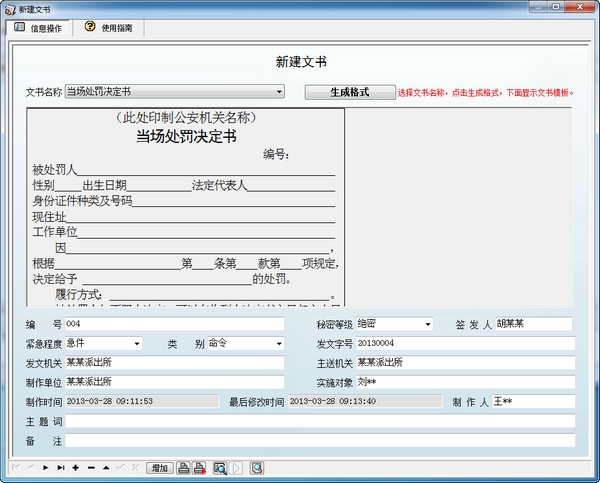This screenshot has width=600, height=483.
Task: Click into the 主题词 text field
Action: pos(320,421)
